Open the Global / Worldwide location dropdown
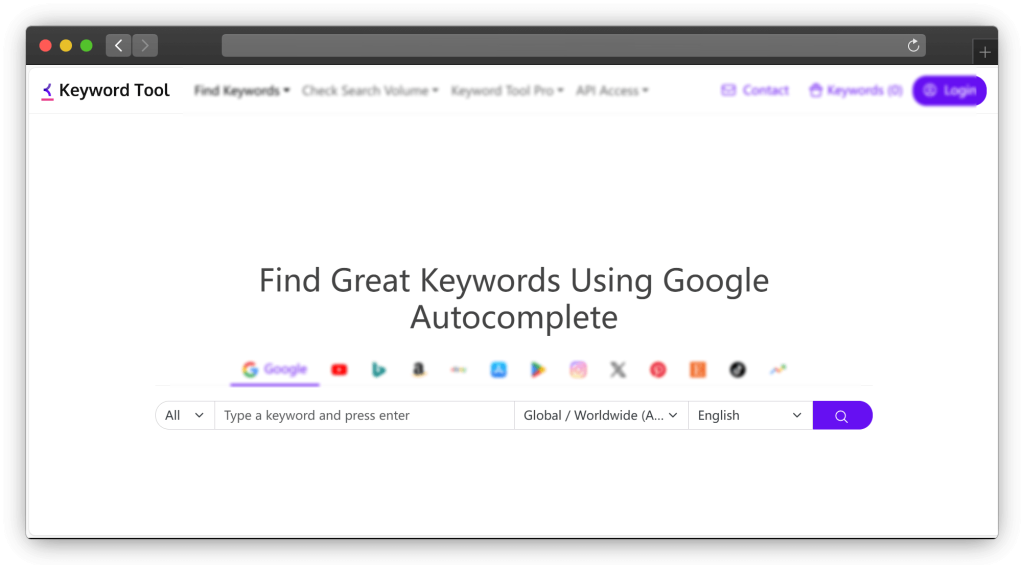Viewport: 1024px width, 565px height. pyautogui.click(x=601, y=416)
